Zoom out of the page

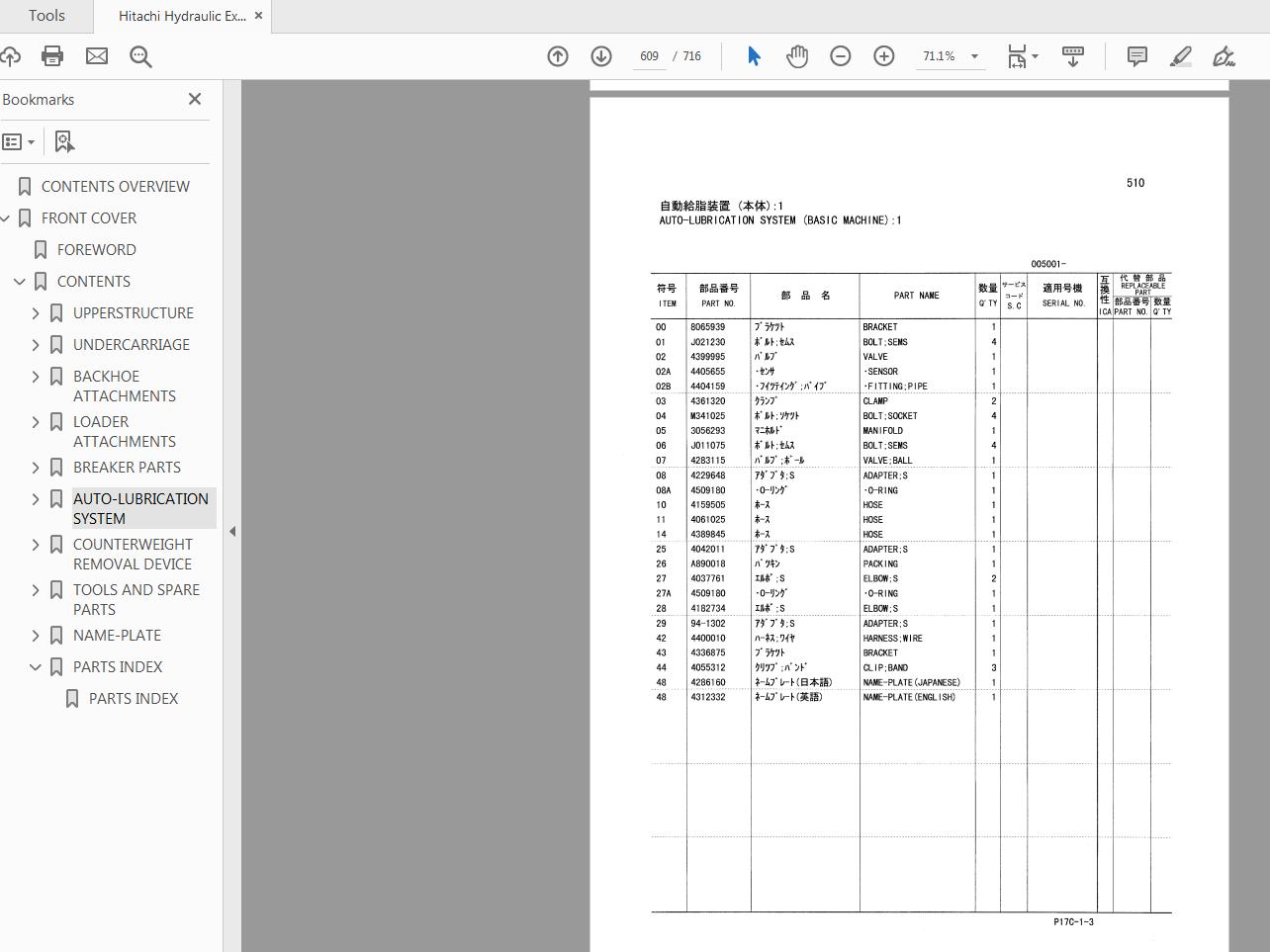point(841,56)
